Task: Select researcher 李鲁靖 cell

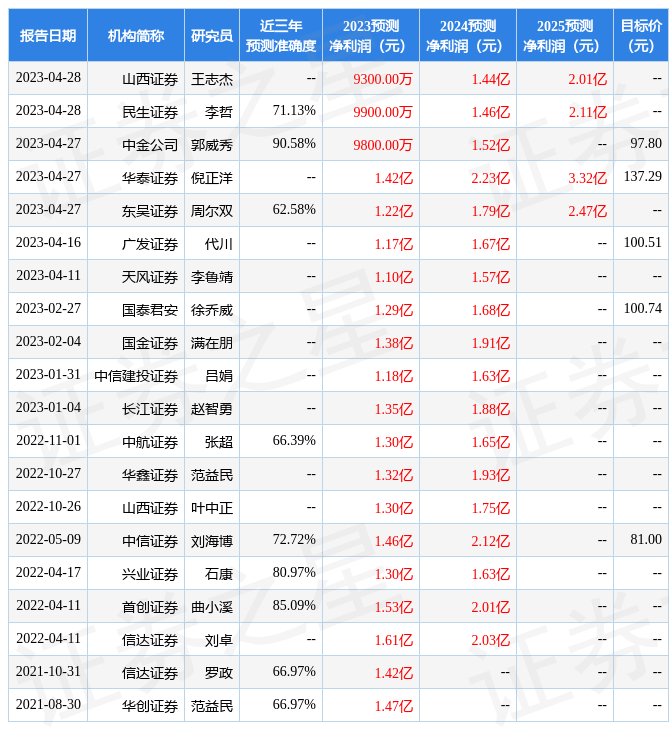Action: (212, 277)
